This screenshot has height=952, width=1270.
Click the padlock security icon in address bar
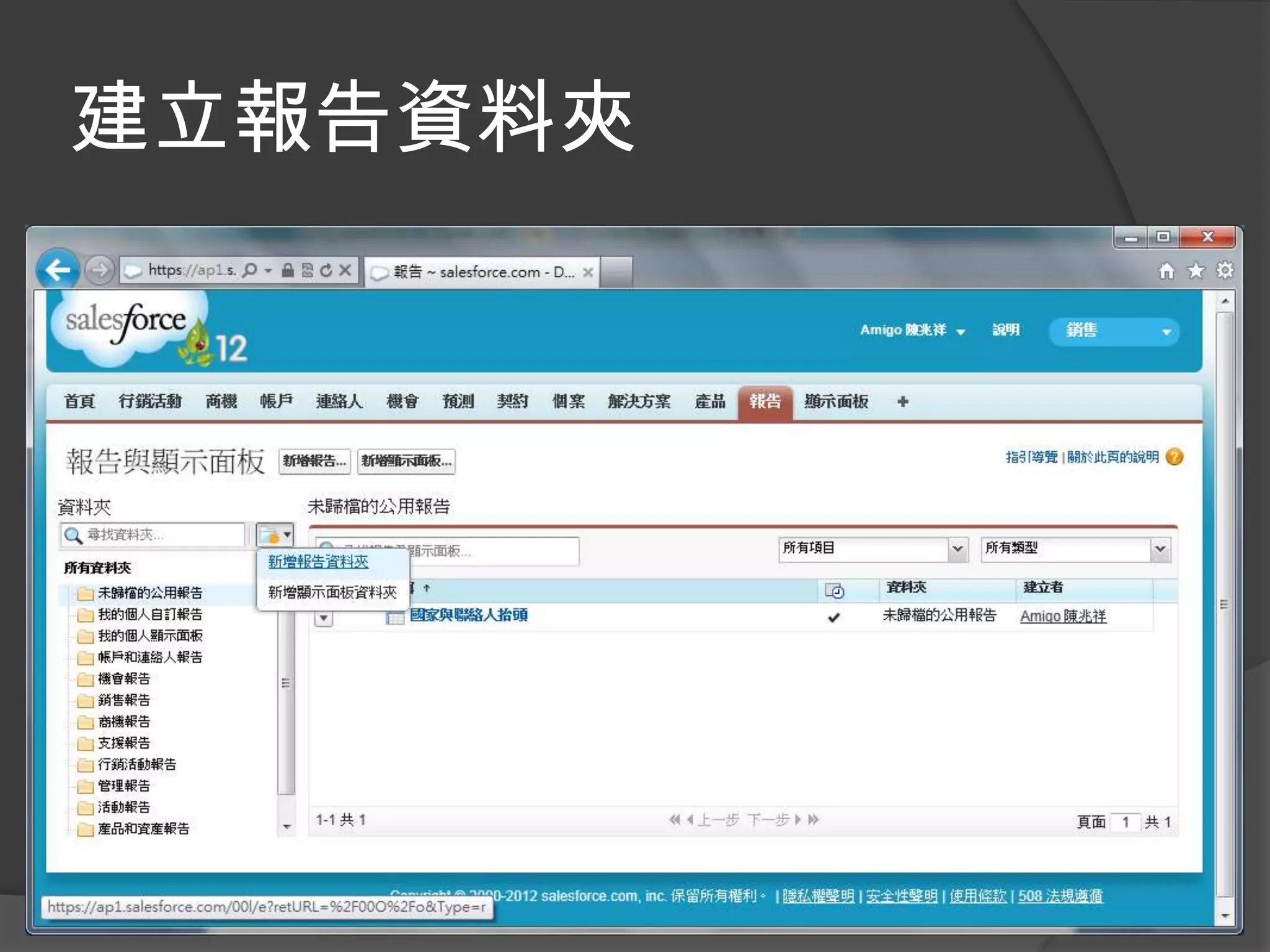point(288,270)
